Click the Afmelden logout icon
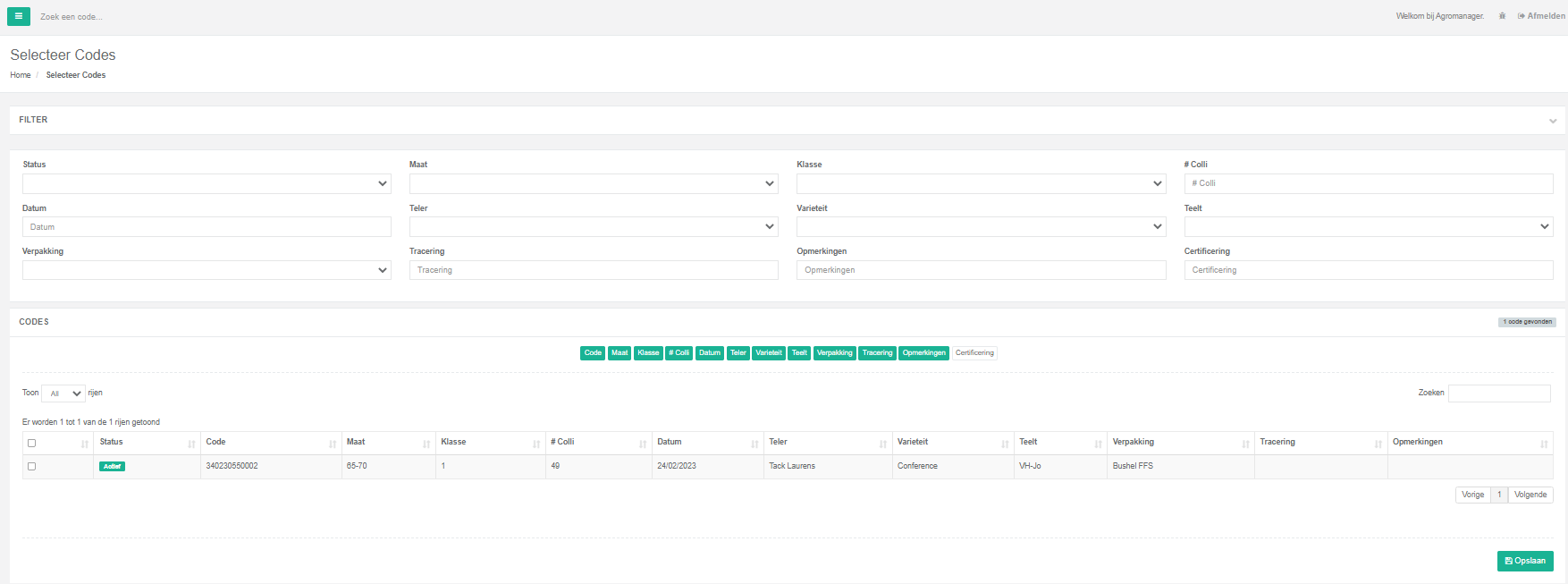 [1521, 16]
